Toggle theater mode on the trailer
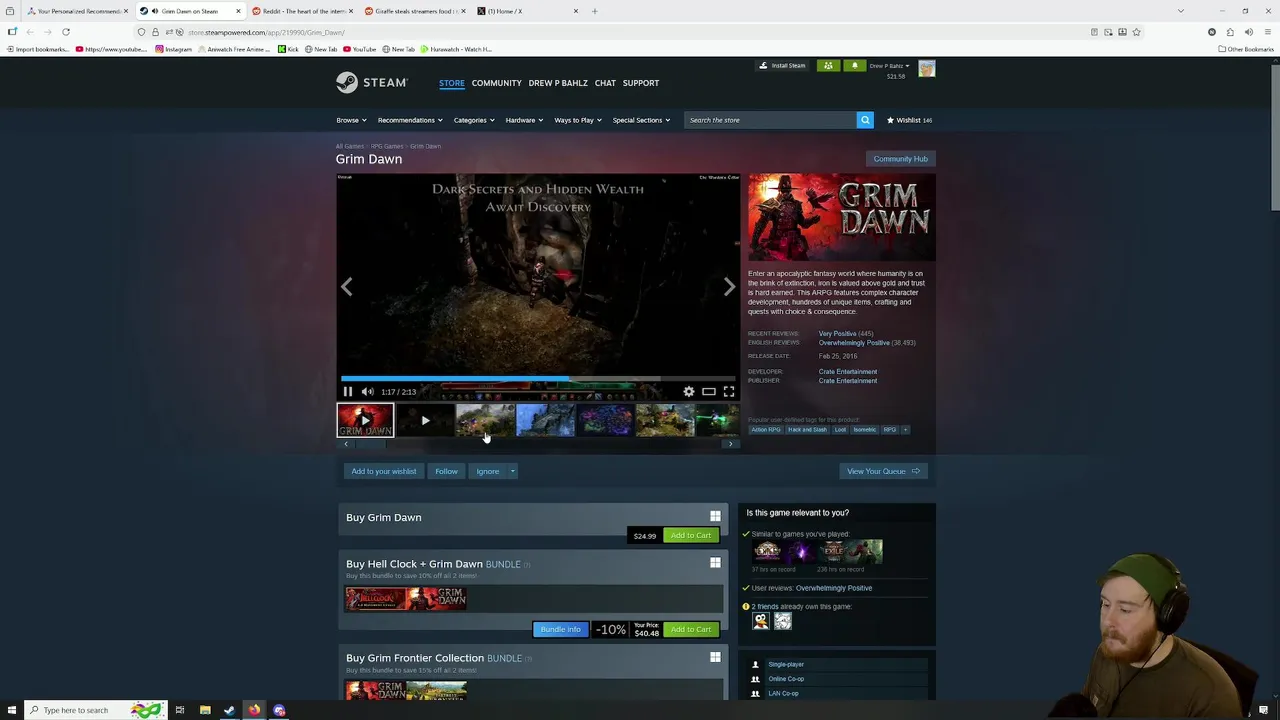1280x720 pixels. pos(708,392)
